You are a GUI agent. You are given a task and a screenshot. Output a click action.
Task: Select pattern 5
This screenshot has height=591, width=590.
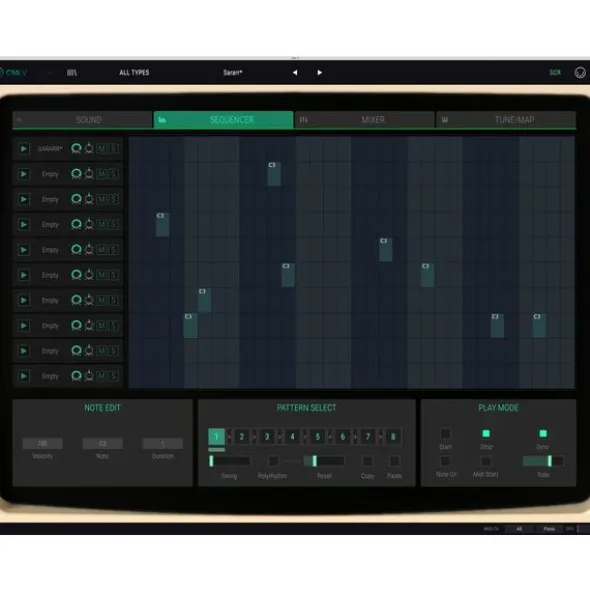(317, 437)
